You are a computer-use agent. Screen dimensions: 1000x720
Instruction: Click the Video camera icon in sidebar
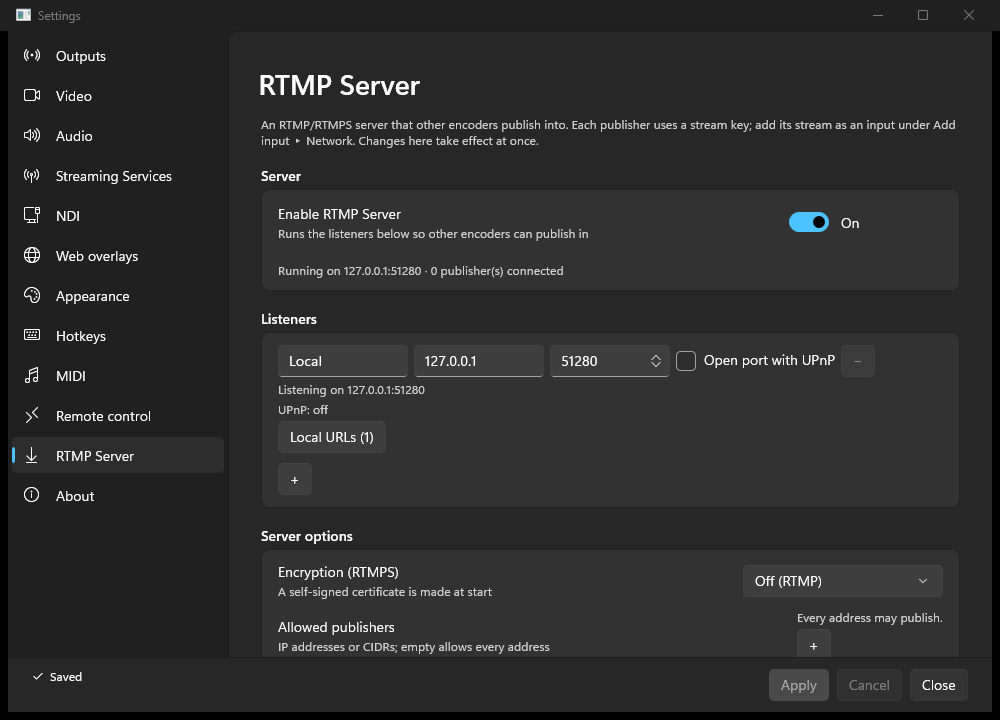coord(32,96)
